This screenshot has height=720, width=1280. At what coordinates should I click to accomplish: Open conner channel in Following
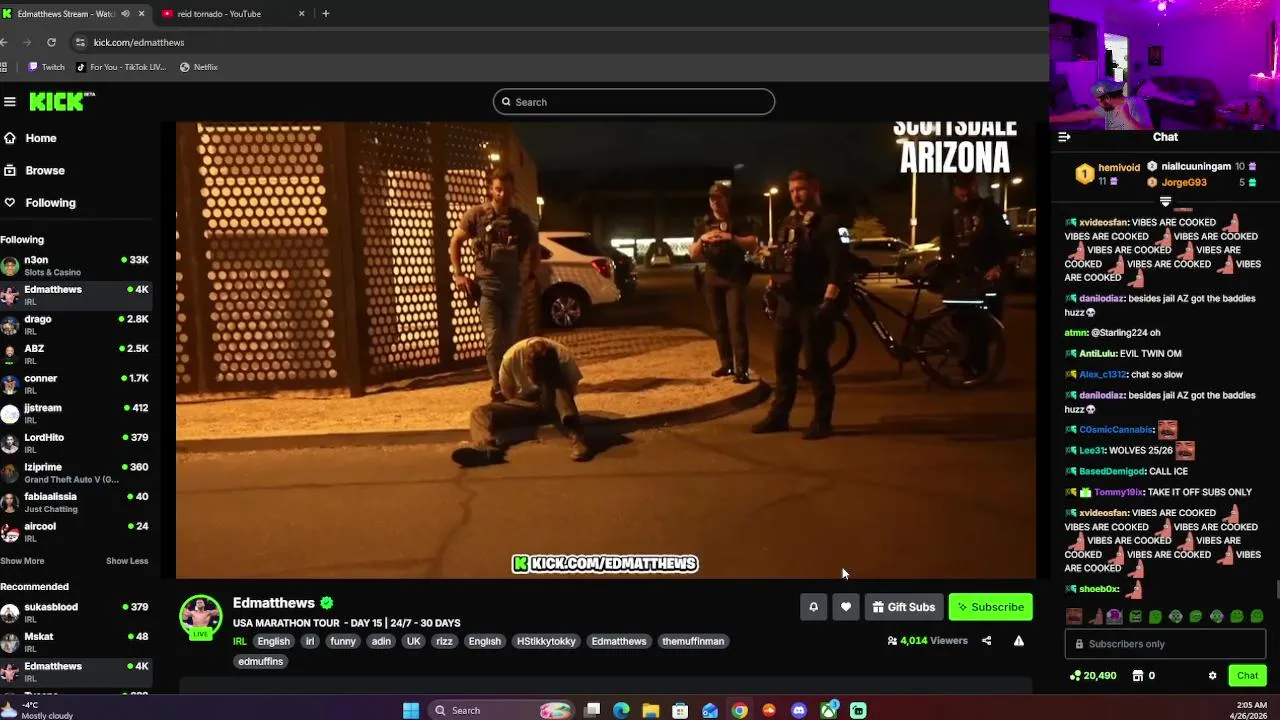point(76,383)
